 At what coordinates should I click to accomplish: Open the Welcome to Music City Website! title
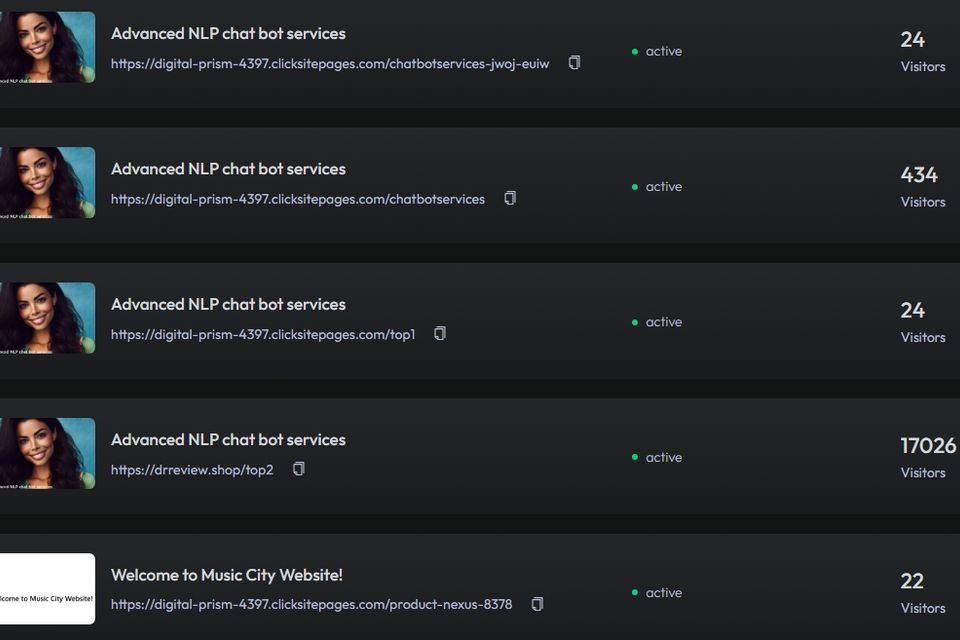[x=227, y=575]
